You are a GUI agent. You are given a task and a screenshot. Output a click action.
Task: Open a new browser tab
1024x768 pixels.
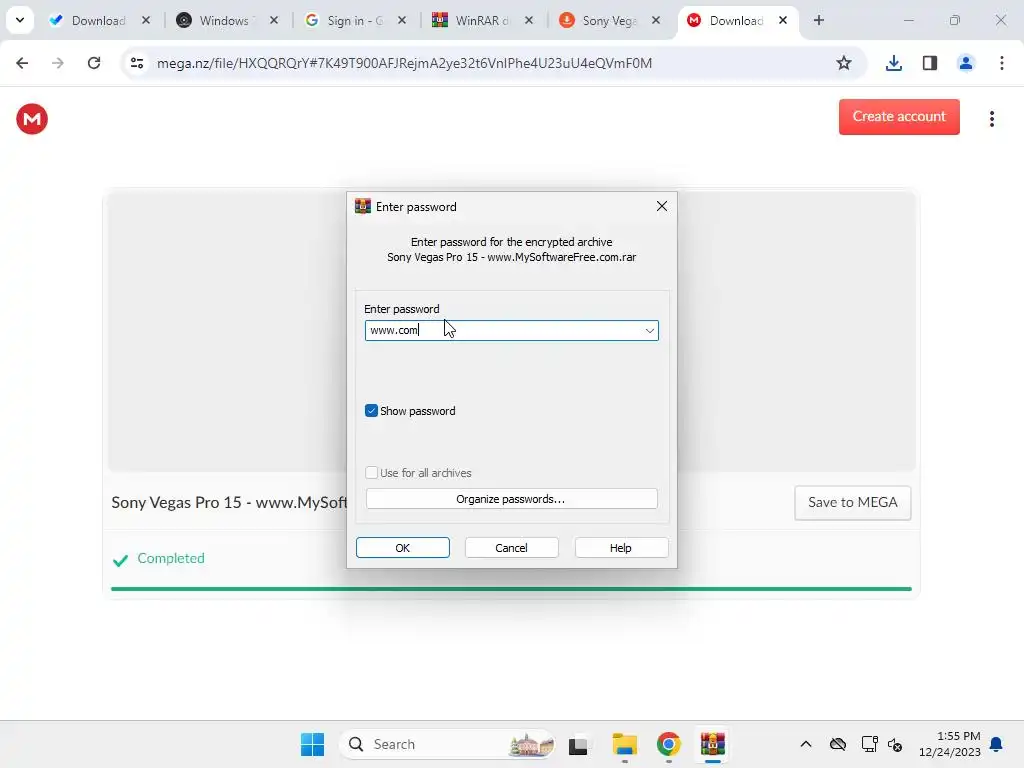click(818, 20)
